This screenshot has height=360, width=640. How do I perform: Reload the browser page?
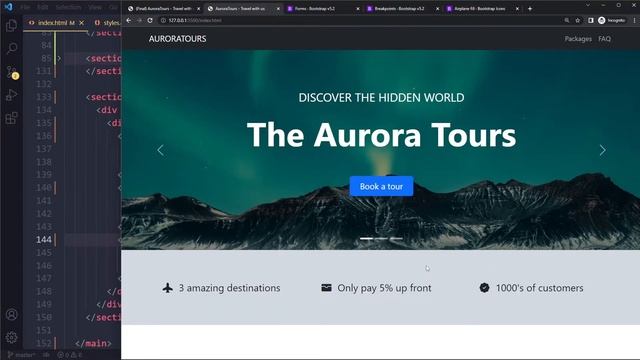[150, 20]
